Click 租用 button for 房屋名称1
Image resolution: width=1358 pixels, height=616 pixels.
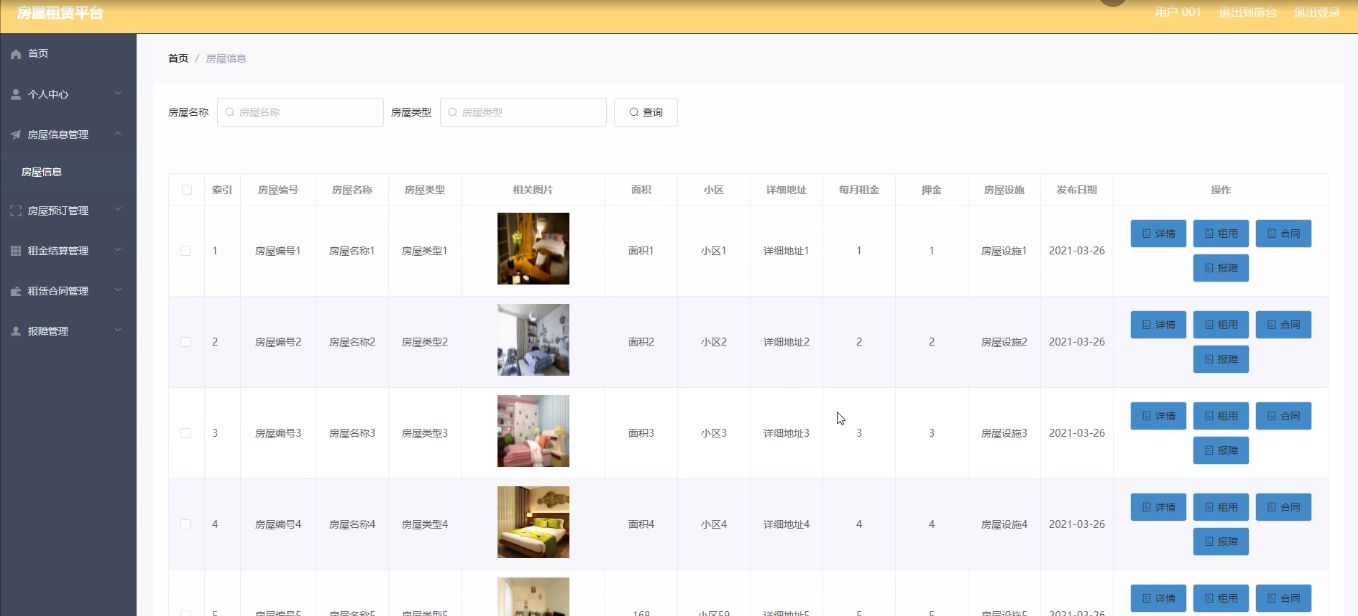pos(1221,234)
